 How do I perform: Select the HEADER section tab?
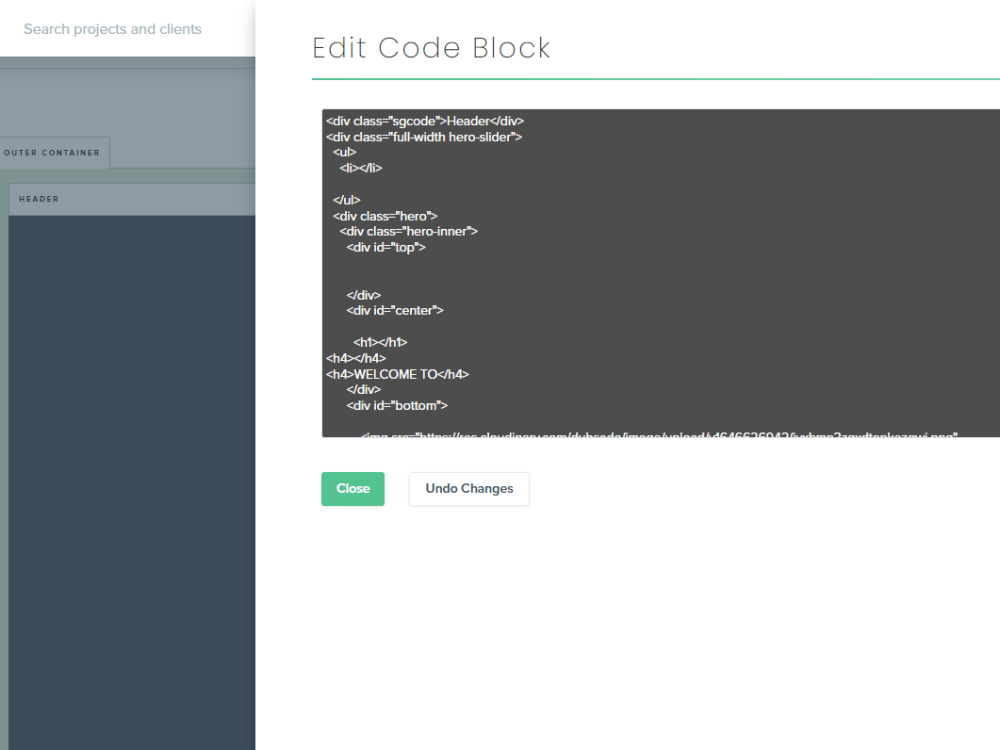38,199
